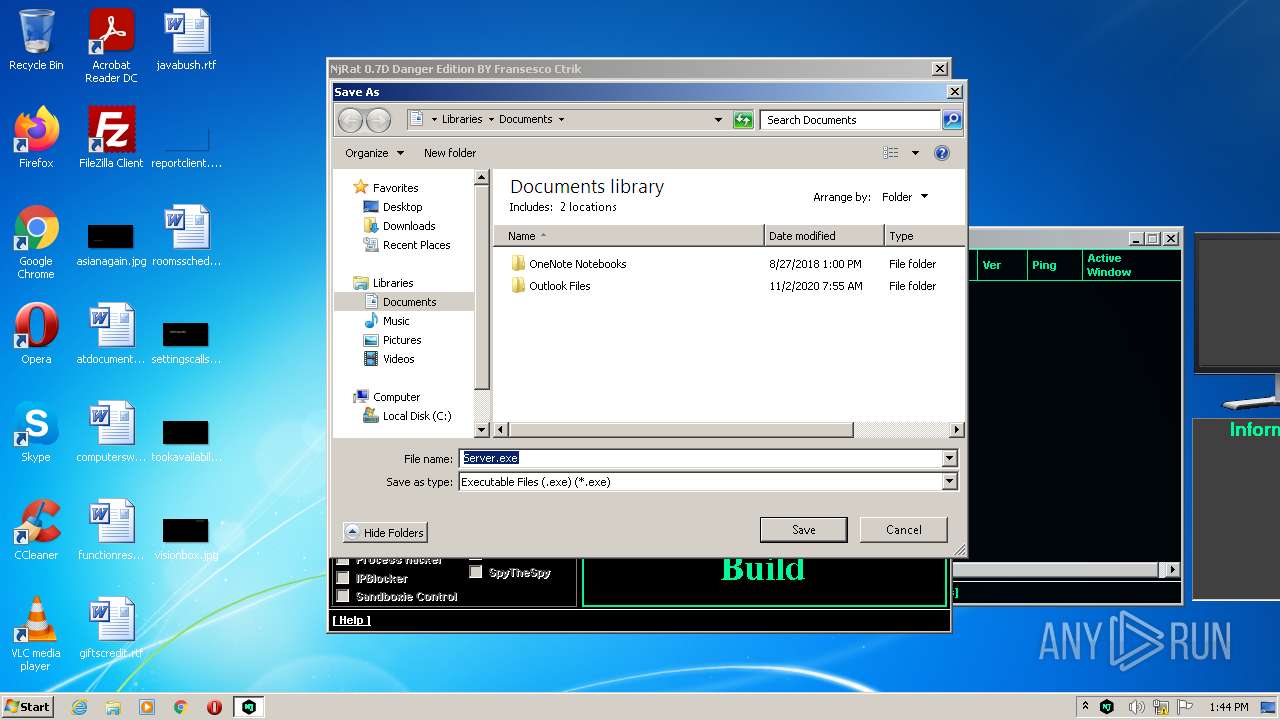Open FileZilla Client desktop shortcut
1280x720 pixels.
coord(111,138)
